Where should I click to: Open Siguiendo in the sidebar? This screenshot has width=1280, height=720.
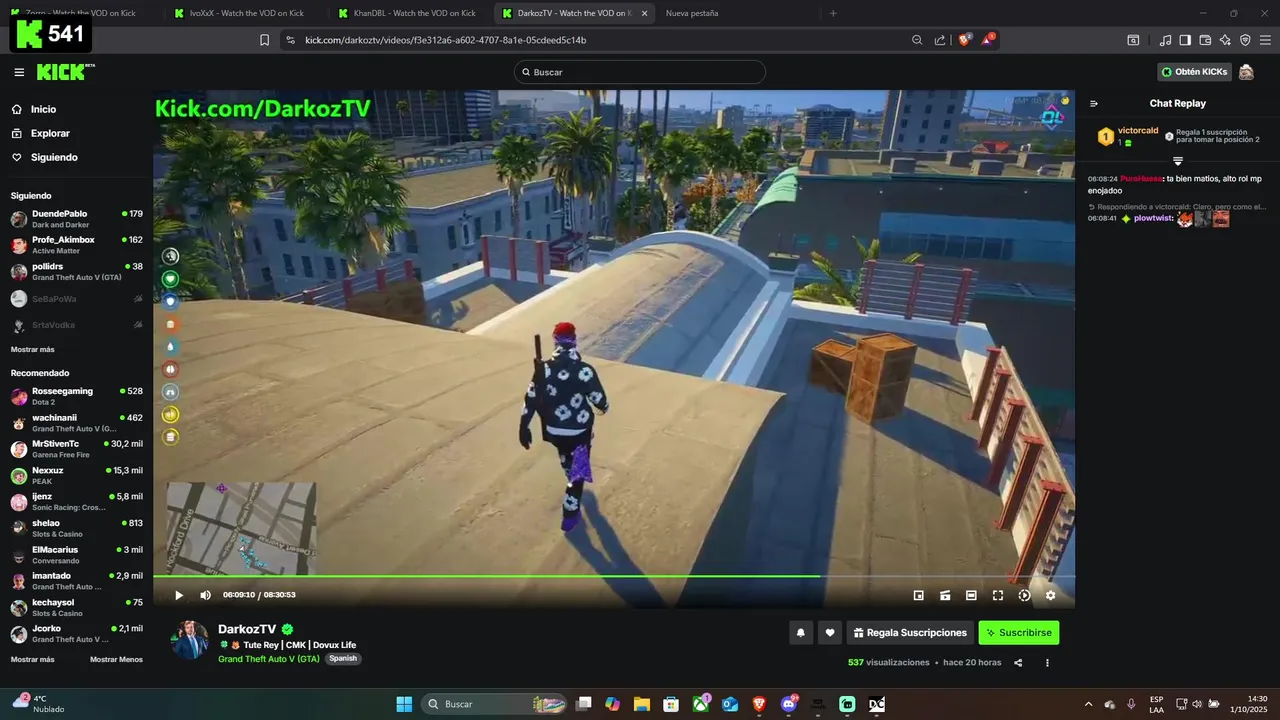click(x=54, y=157)
